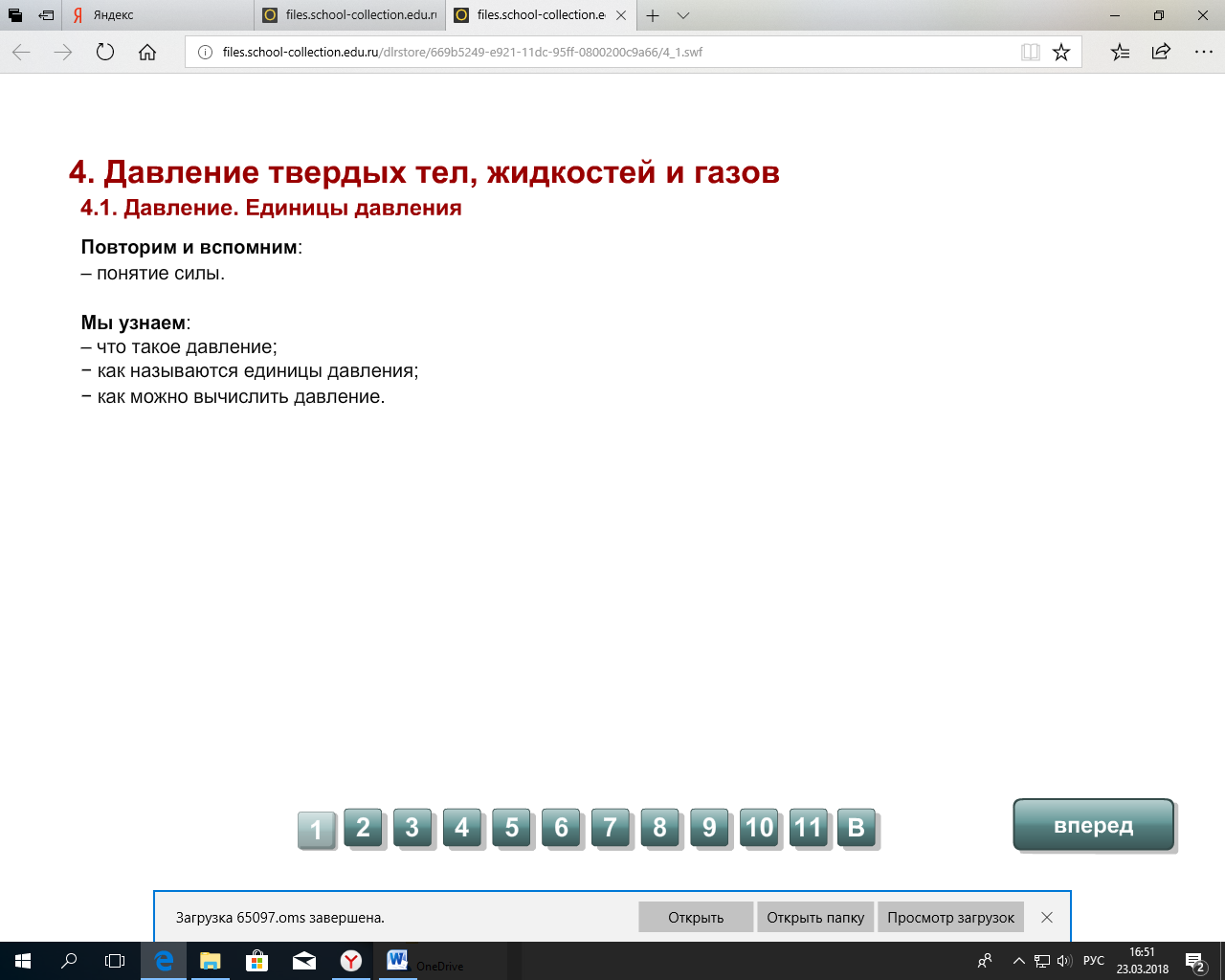Dismiss the download notification bar
This screenshot has width=1225, height=980.
click(x=1047, y=917)
